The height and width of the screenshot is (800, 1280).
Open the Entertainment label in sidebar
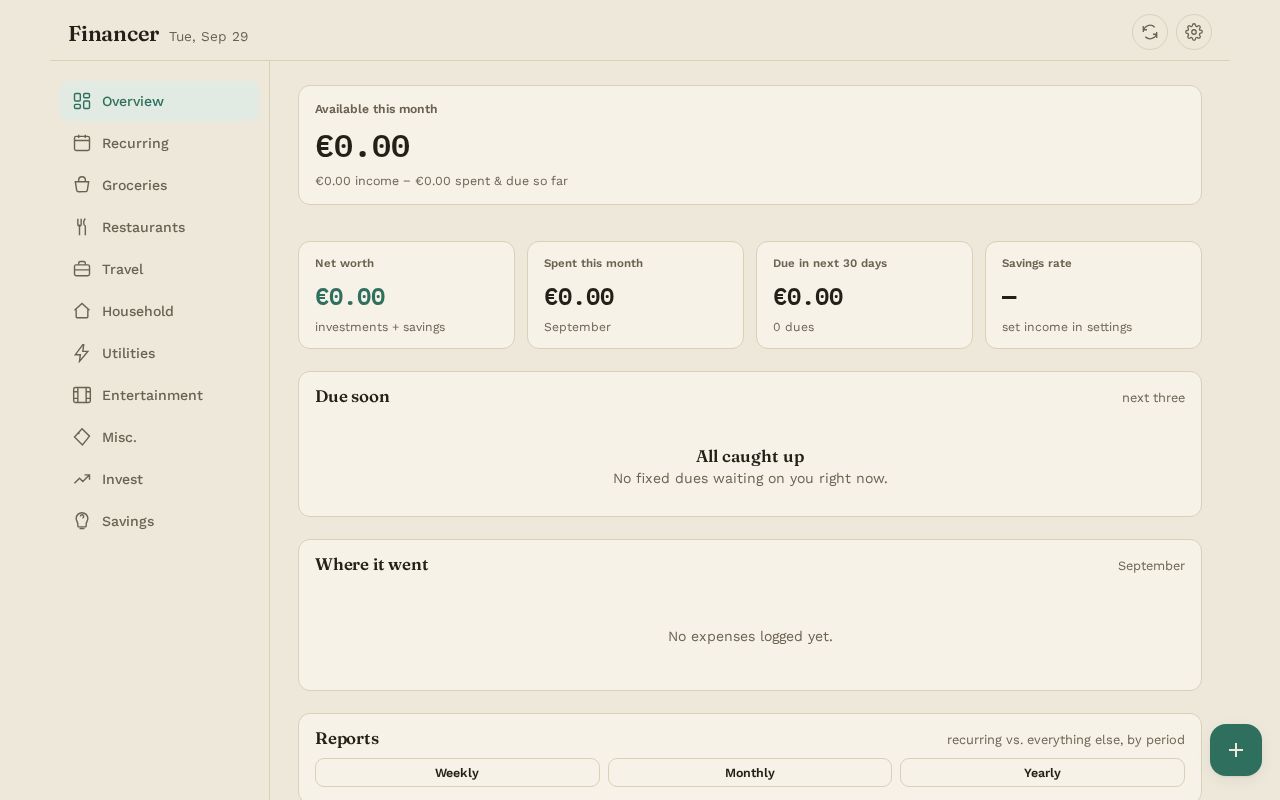[x=152, y=395]
